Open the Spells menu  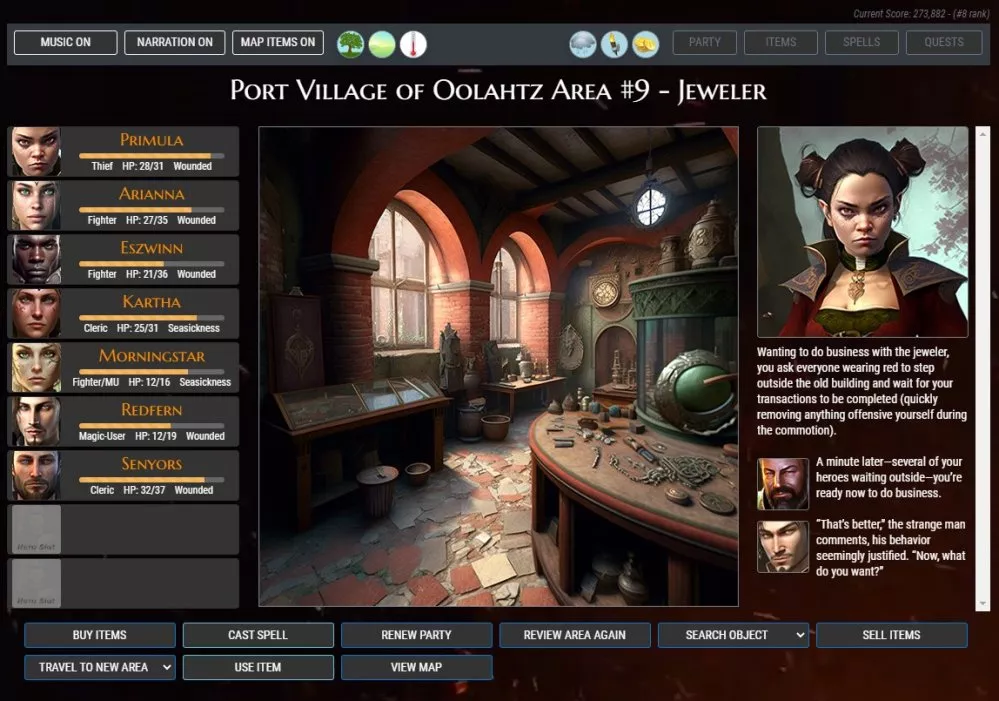tap(862, 42)
